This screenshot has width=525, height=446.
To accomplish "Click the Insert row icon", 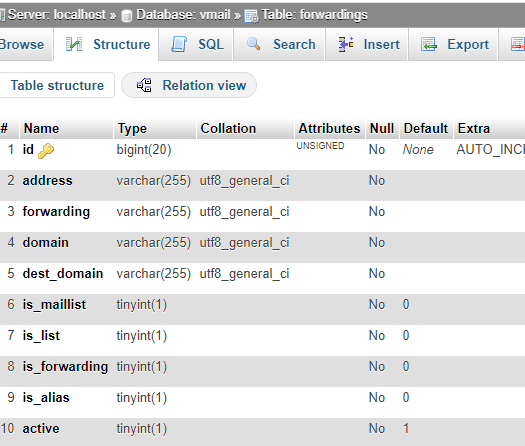I will click(x=346, y=44).
